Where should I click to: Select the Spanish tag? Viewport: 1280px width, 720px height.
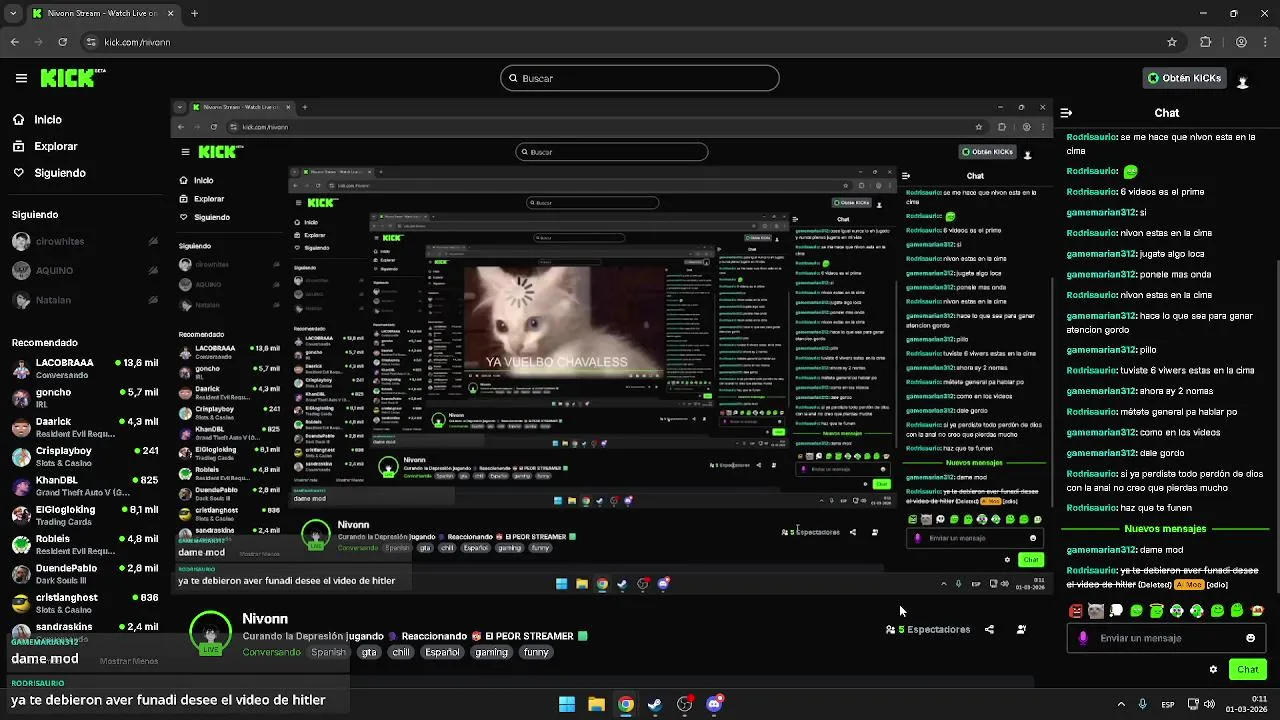pos(328,652)
